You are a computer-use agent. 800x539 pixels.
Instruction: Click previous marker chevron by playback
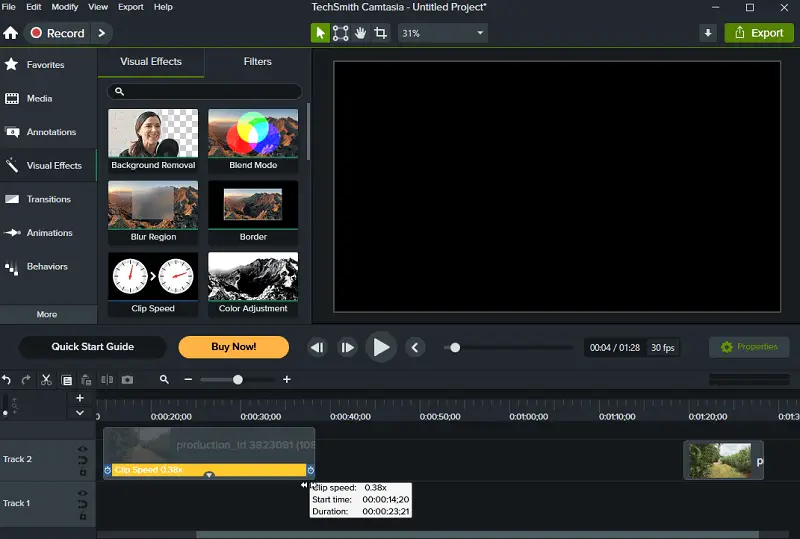click(x=415, y=348)
